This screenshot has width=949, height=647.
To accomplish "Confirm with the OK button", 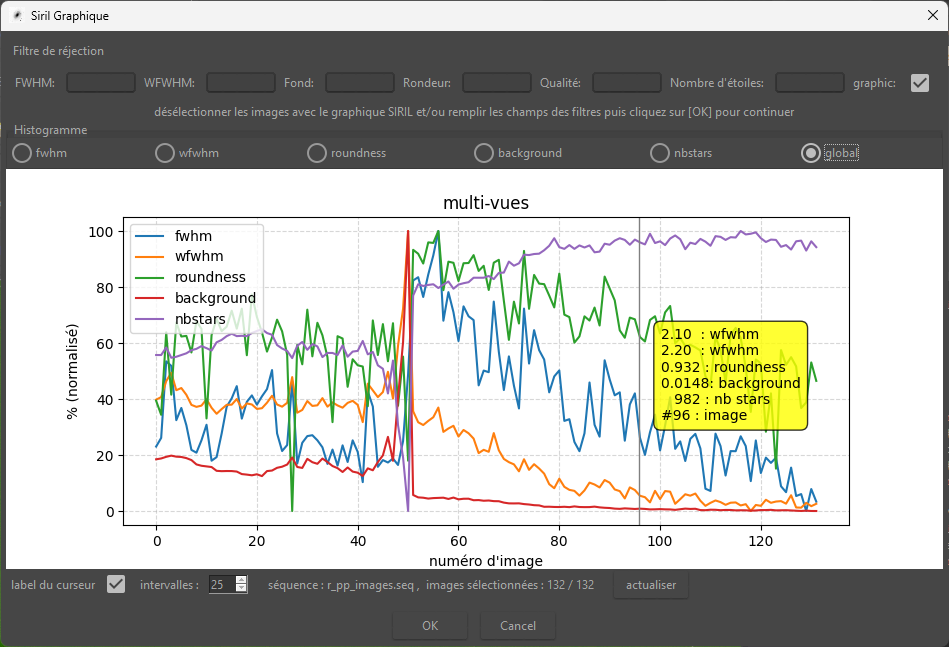I will click(430, 626).
